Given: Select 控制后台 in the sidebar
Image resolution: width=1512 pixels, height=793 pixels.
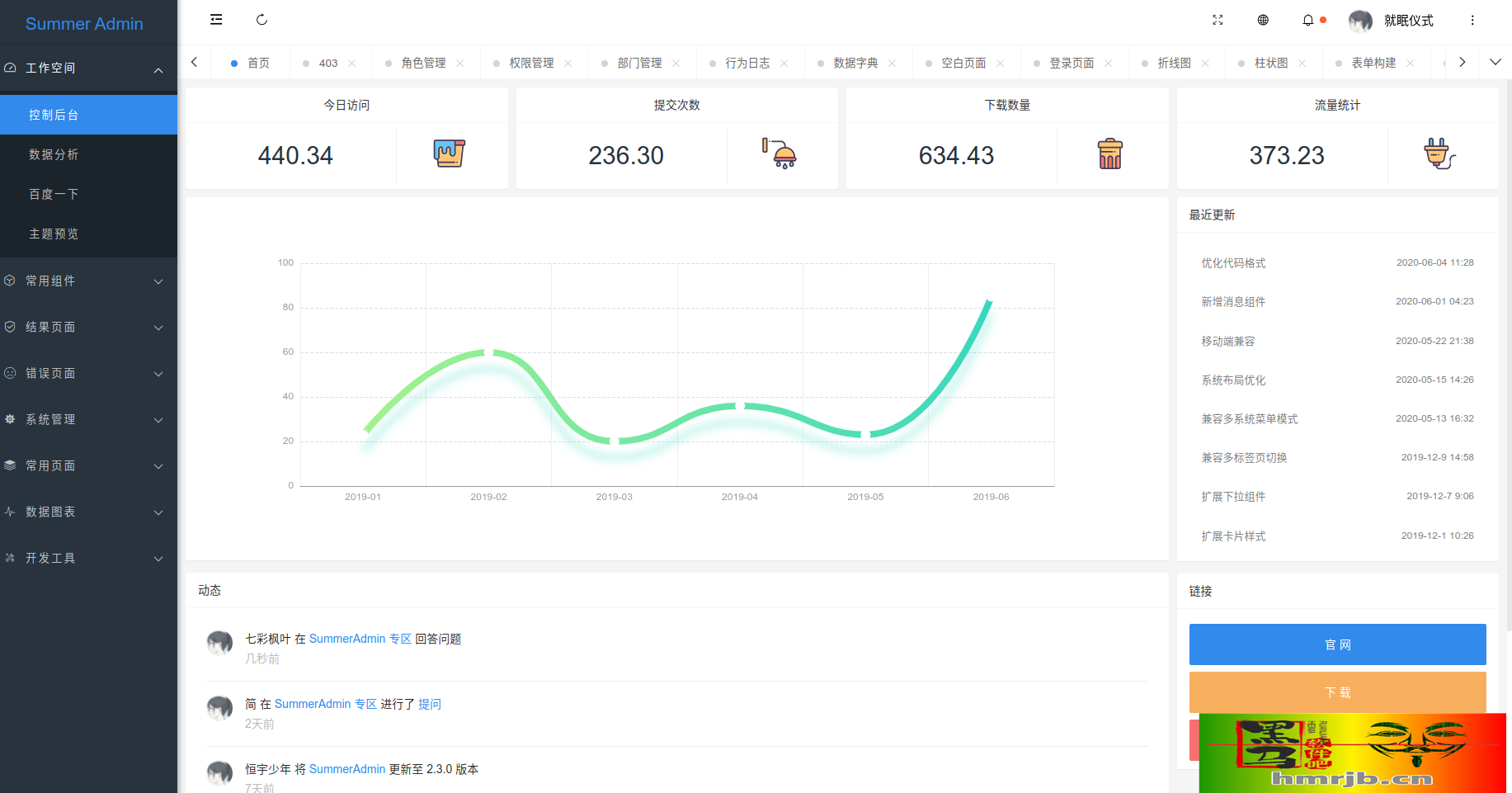Looking at the screenshot, I should point(88,115).
